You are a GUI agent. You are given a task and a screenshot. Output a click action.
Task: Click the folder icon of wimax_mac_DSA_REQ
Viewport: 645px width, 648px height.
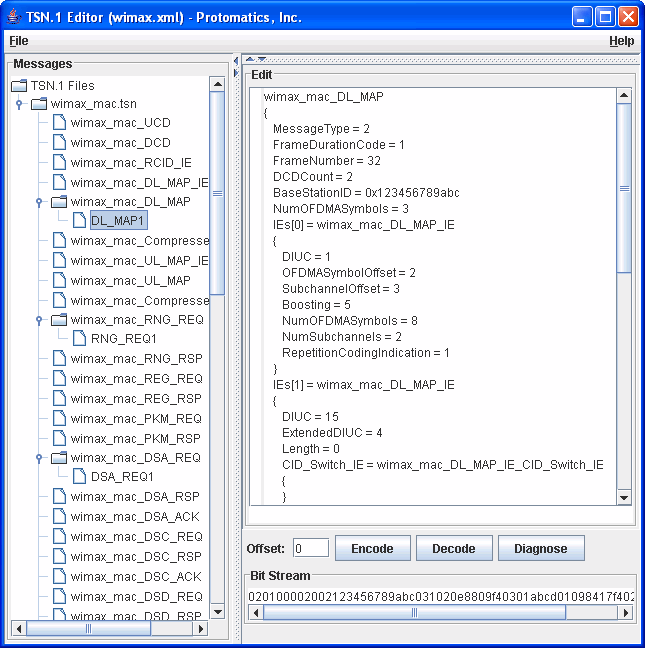coord(59,458)
